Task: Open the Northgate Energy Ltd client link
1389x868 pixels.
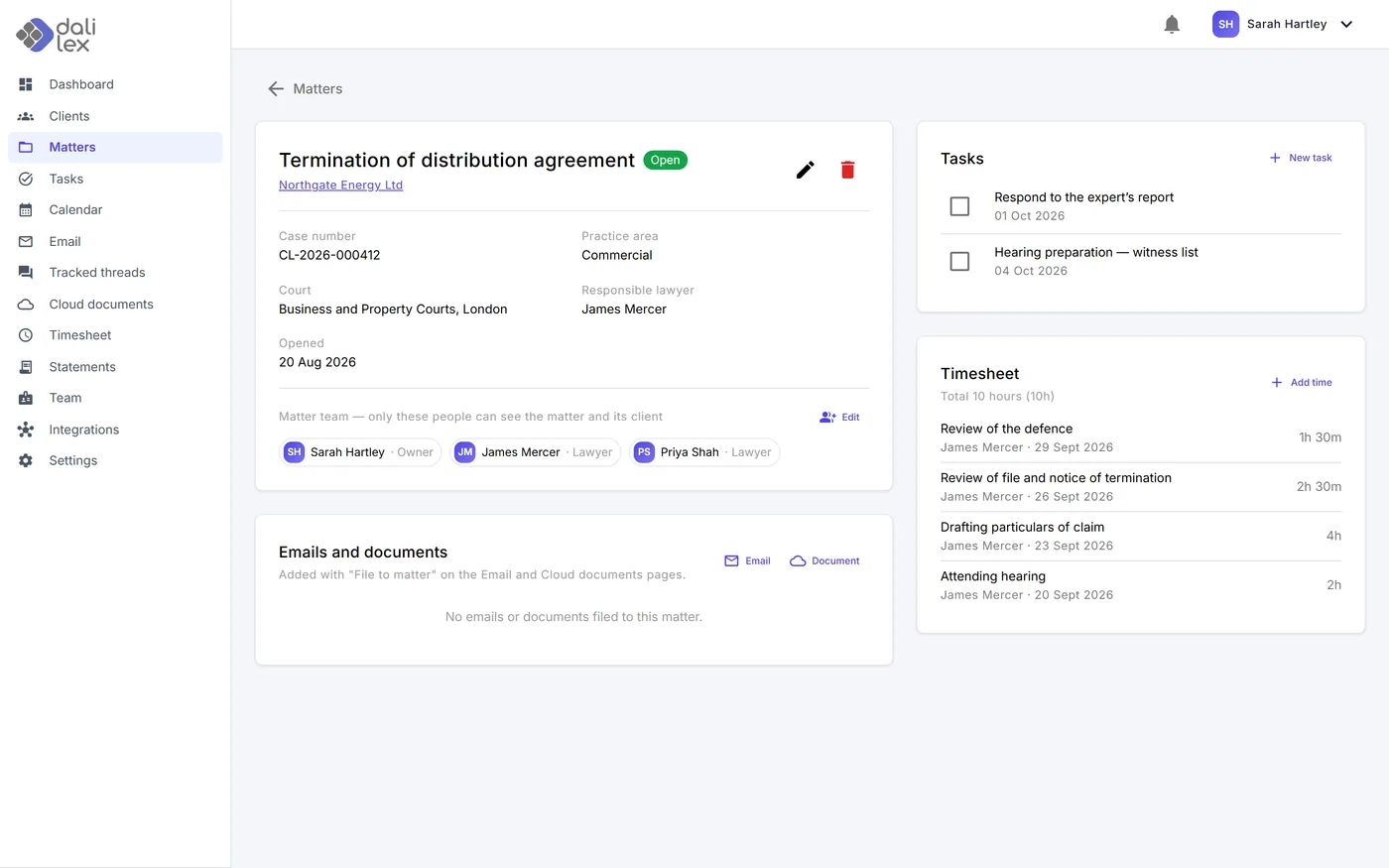Action: (x=340, y=186)
